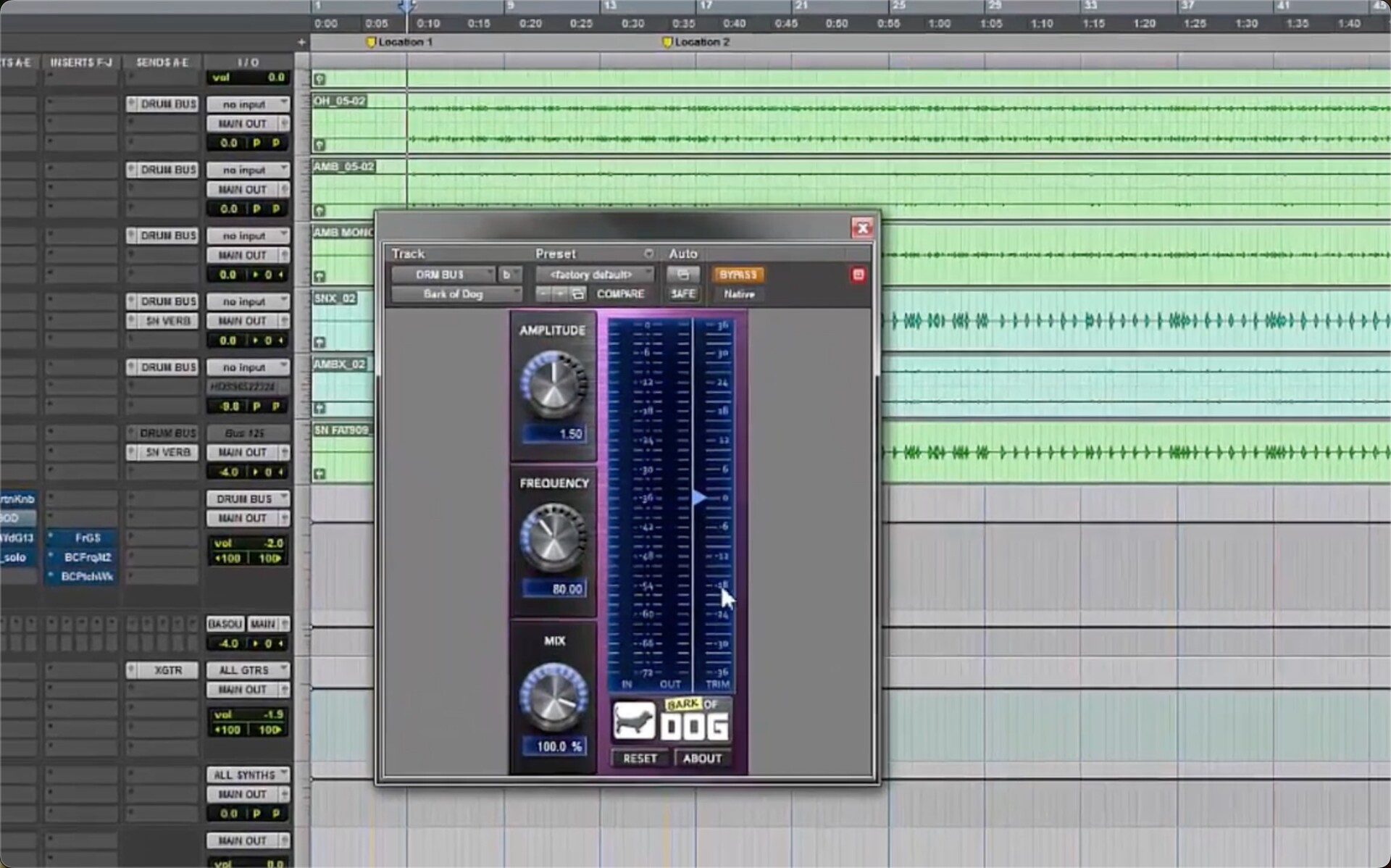Click AMB_05-02 track lane view icon
Image resolution: width=1391 pixels, height=868 pixels.
[x=319, y=211]
